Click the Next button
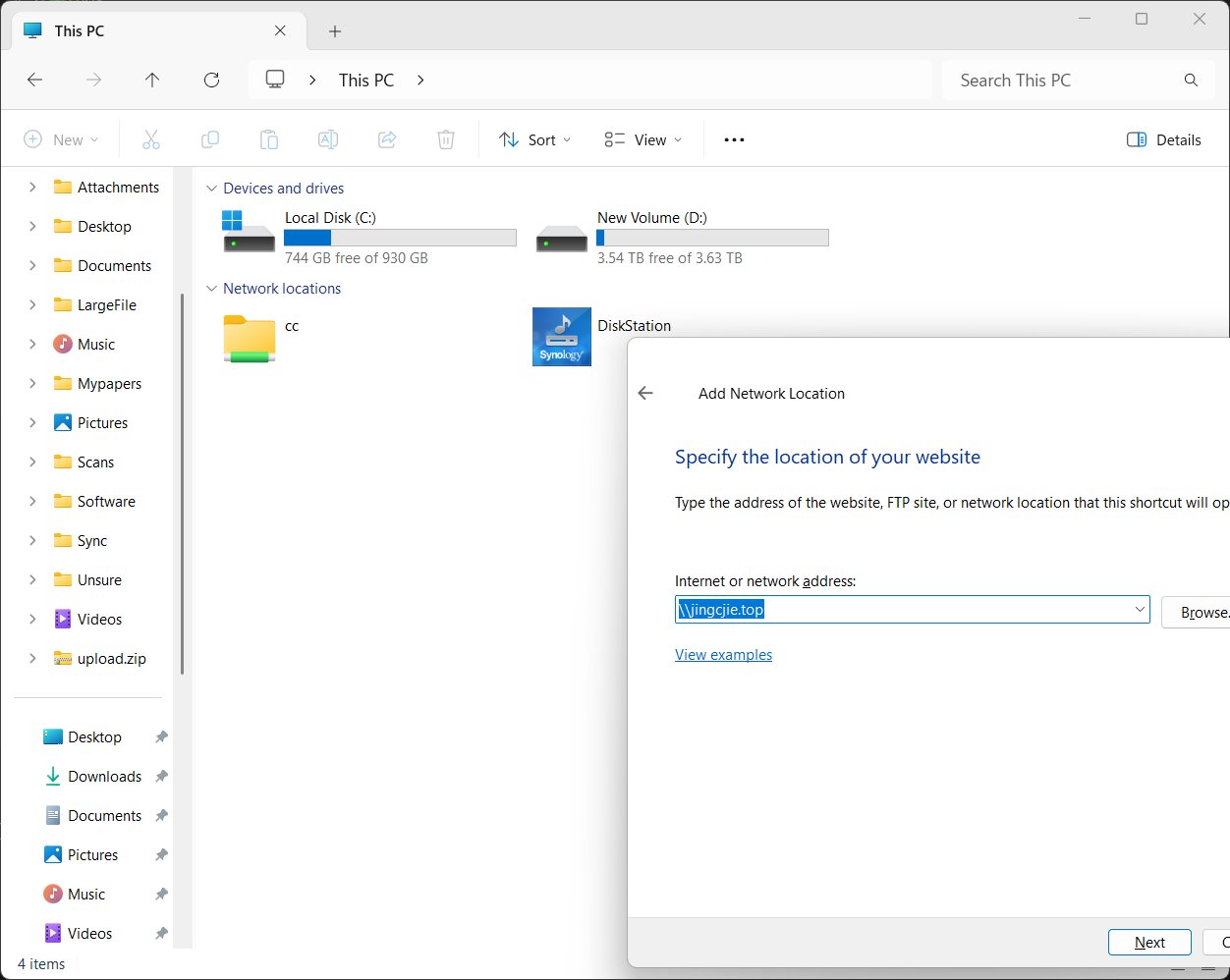The width and height of the screenshot is (1230, 980). point(1149,943)
